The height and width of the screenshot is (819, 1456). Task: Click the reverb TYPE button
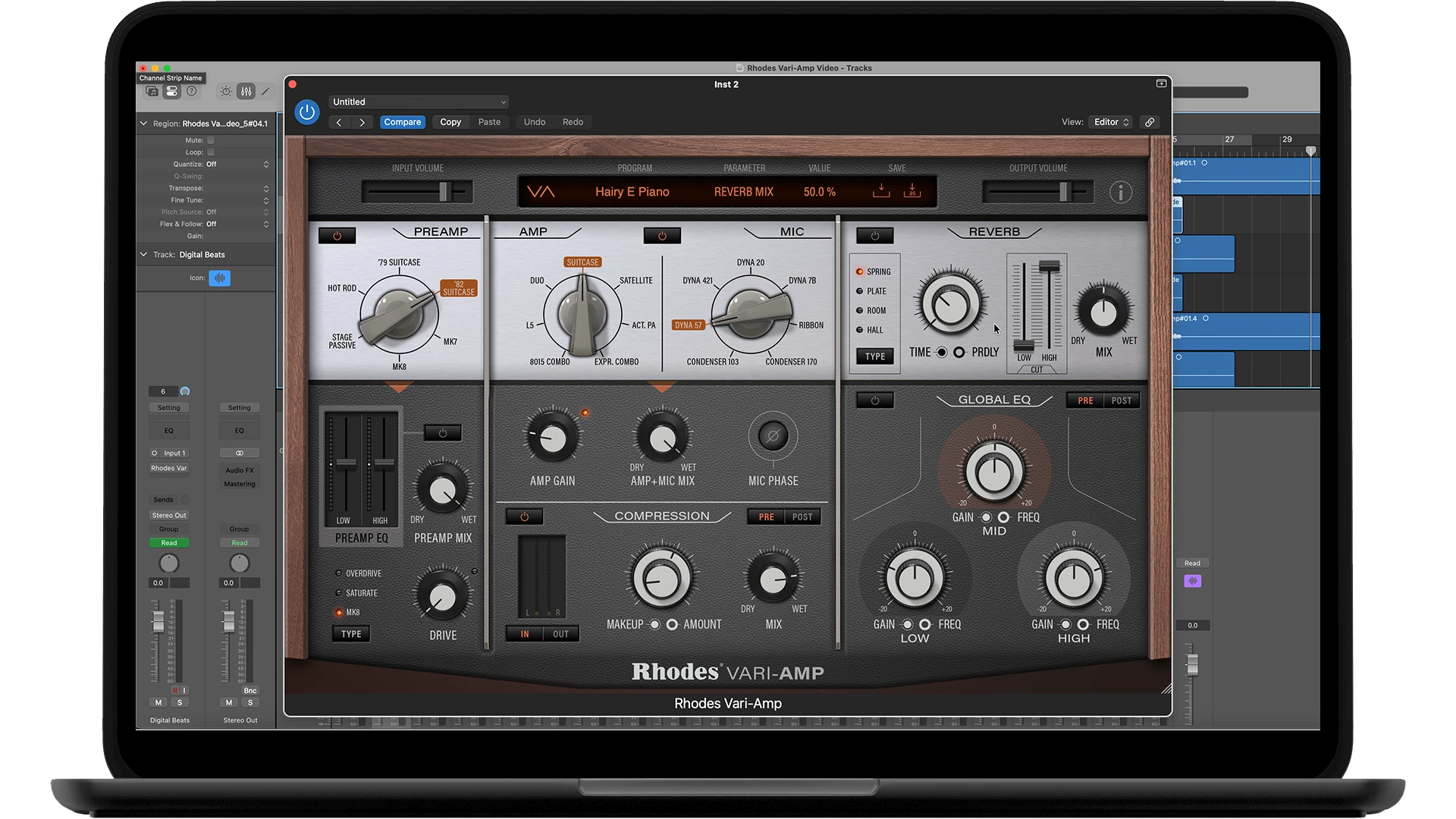(x=875, y=356)
